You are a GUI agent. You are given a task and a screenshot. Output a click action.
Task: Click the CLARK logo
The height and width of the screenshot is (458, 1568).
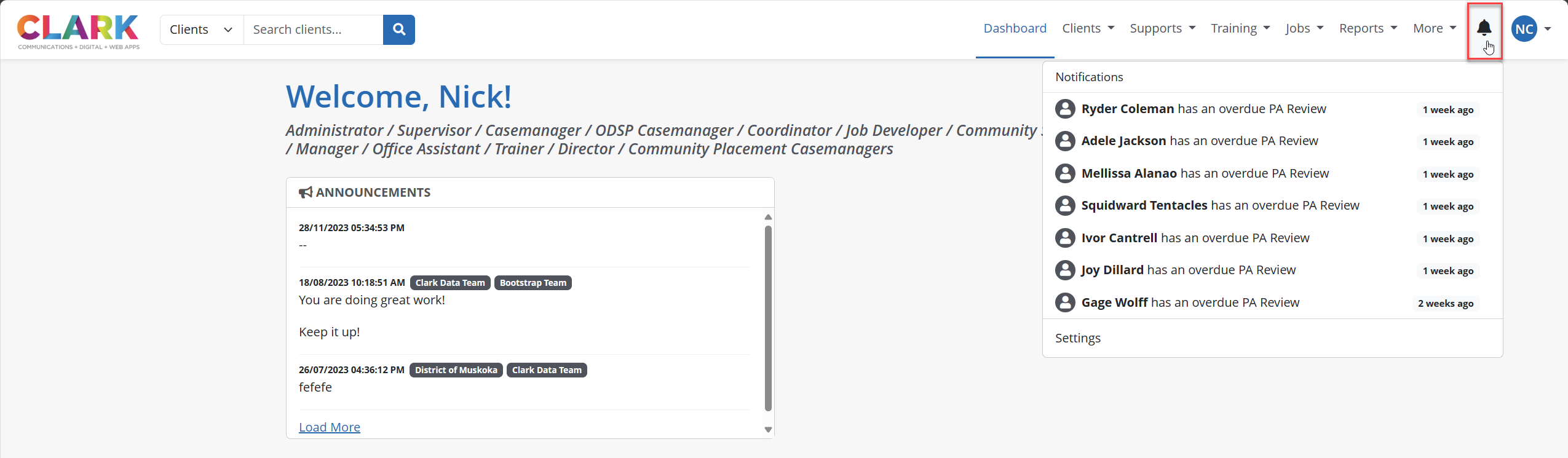pyautogui.click(x=78, y=31)
